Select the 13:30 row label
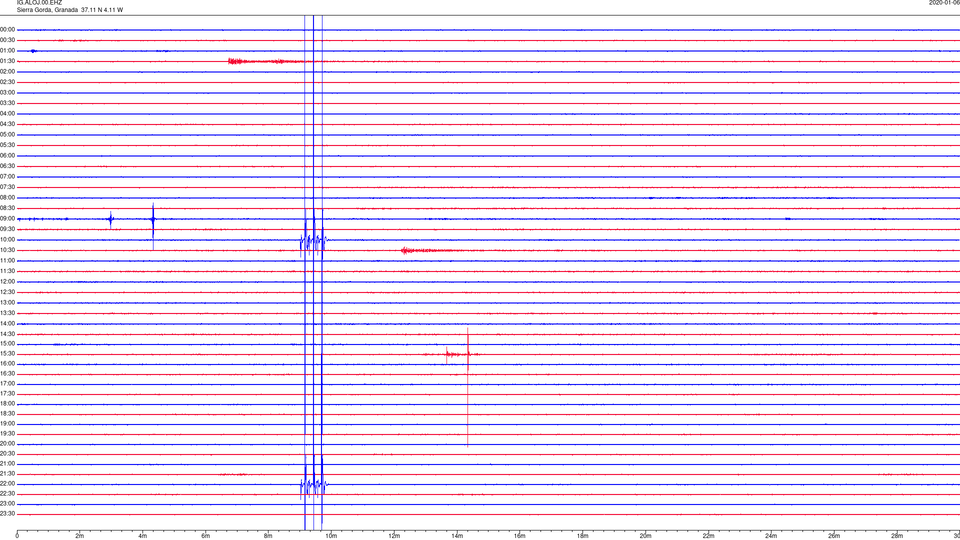The width and height of the screenshot is (960, 540). click(x=7, y=313)
